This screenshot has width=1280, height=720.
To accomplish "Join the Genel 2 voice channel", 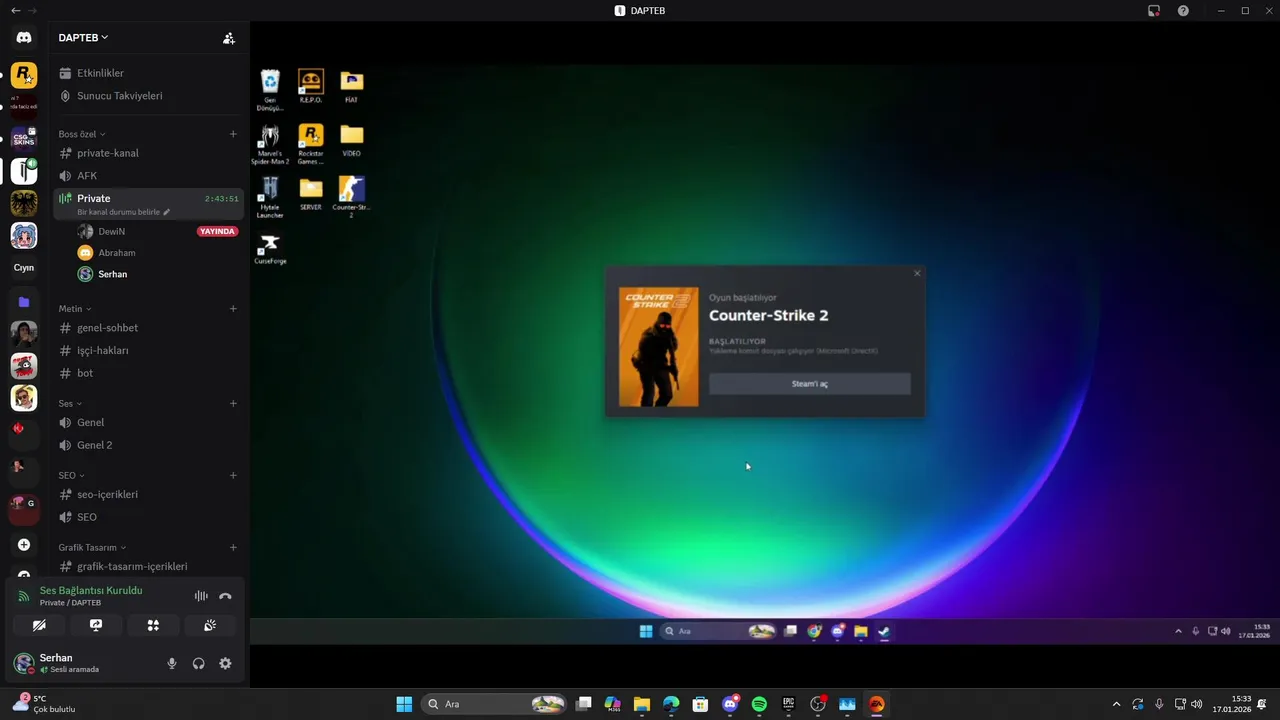I will 148,445.
